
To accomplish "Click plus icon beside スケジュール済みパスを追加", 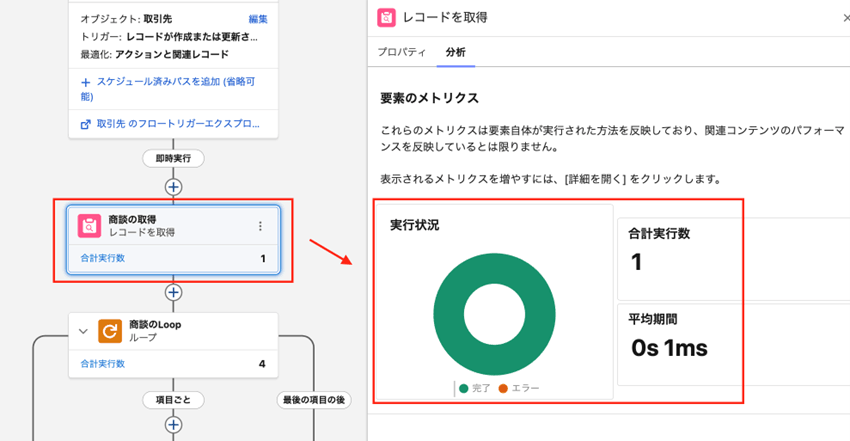I will click(x=87, y=82).
